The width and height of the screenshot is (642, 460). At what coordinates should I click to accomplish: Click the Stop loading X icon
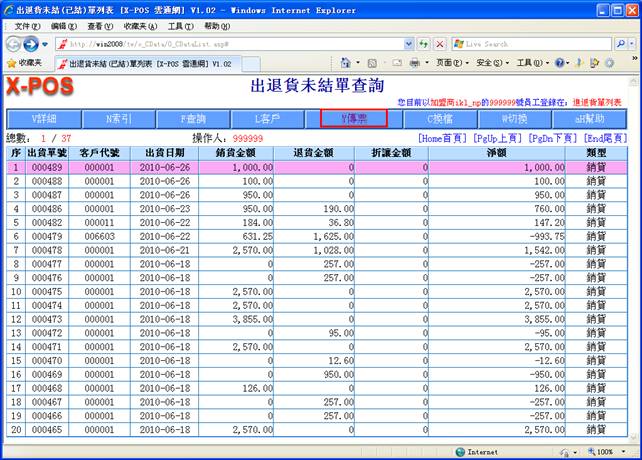click(x=439, y=44)
